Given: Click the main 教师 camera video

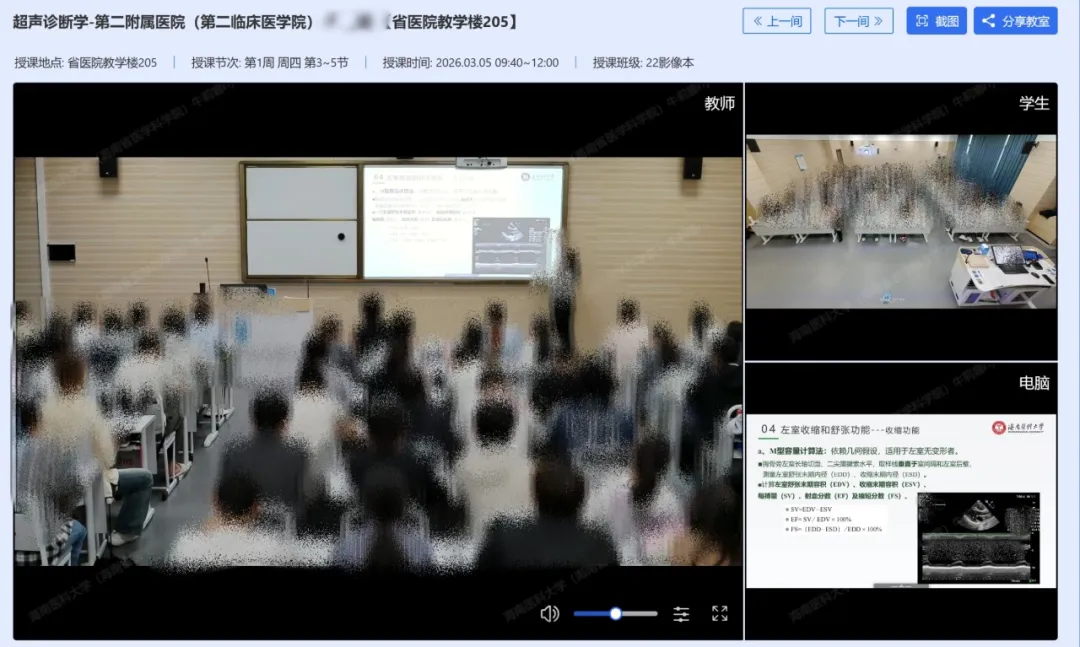Looking at the screenshot, I should [377, 360].
